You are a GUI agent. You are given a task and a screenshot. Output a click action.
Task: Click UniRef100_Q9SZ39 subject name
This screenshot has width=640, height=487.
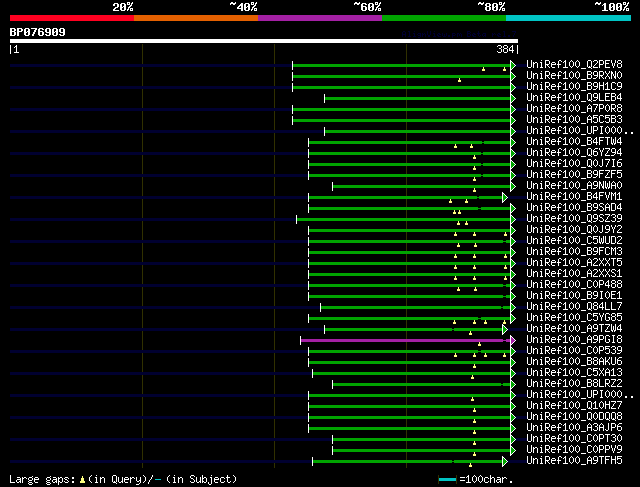pyautogui.click(x=574, y=219)
